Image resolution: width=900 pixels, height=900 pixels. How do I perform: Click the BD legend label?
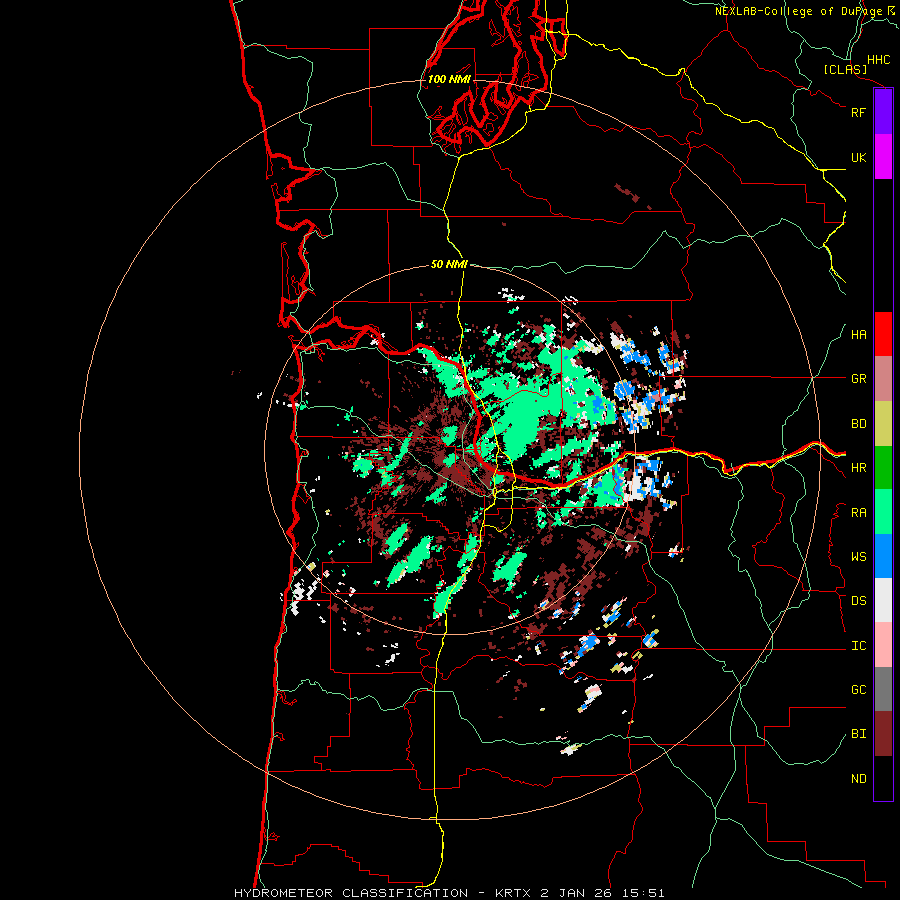point(858,424)
